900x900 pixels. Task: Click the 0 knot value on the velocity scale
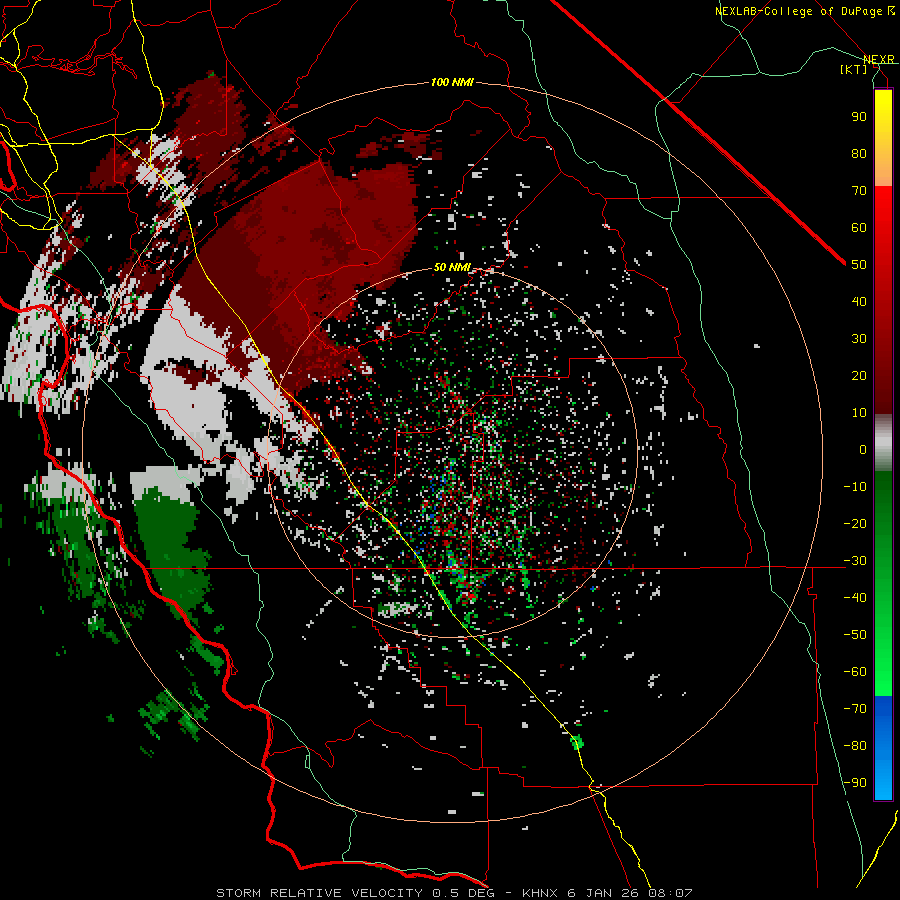pos(863,450)
